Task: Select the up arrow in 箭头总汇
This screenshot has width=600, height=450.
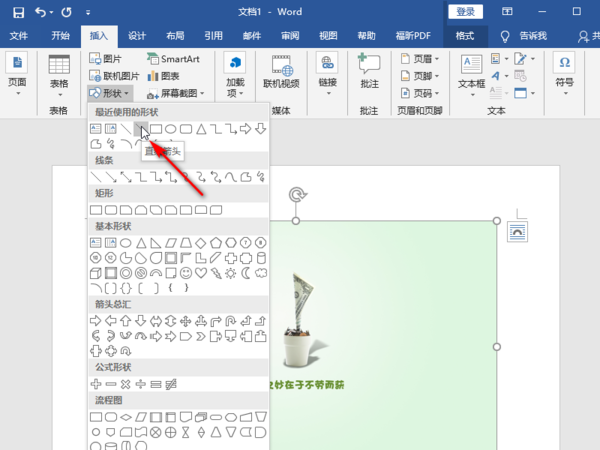Action: tap(126, 321)
